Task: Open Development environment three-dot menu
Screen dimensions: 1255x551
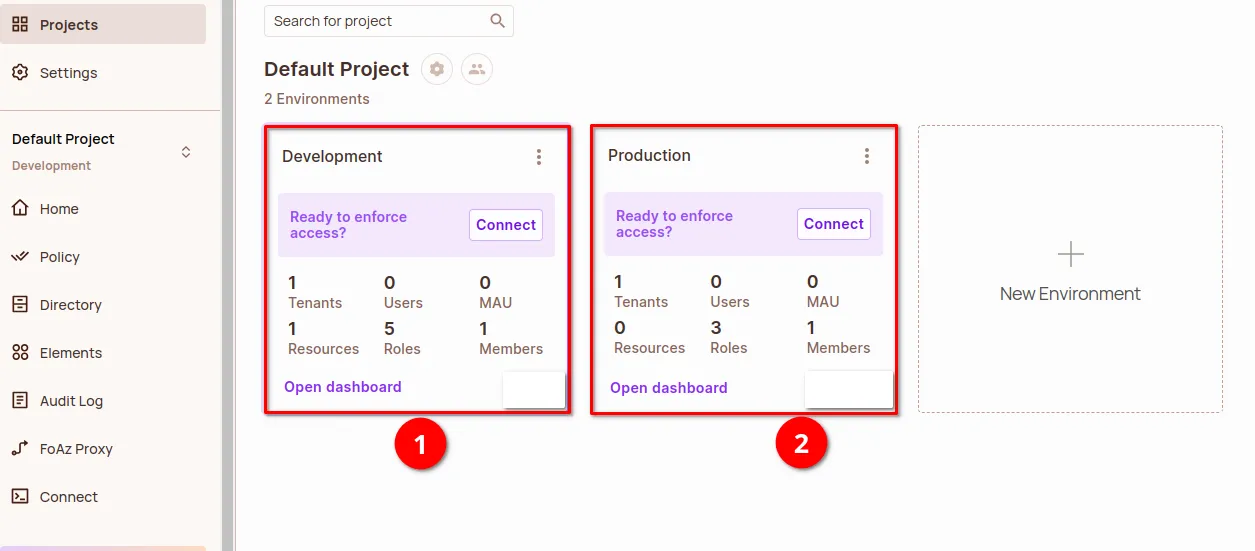Action: (539, 157)
